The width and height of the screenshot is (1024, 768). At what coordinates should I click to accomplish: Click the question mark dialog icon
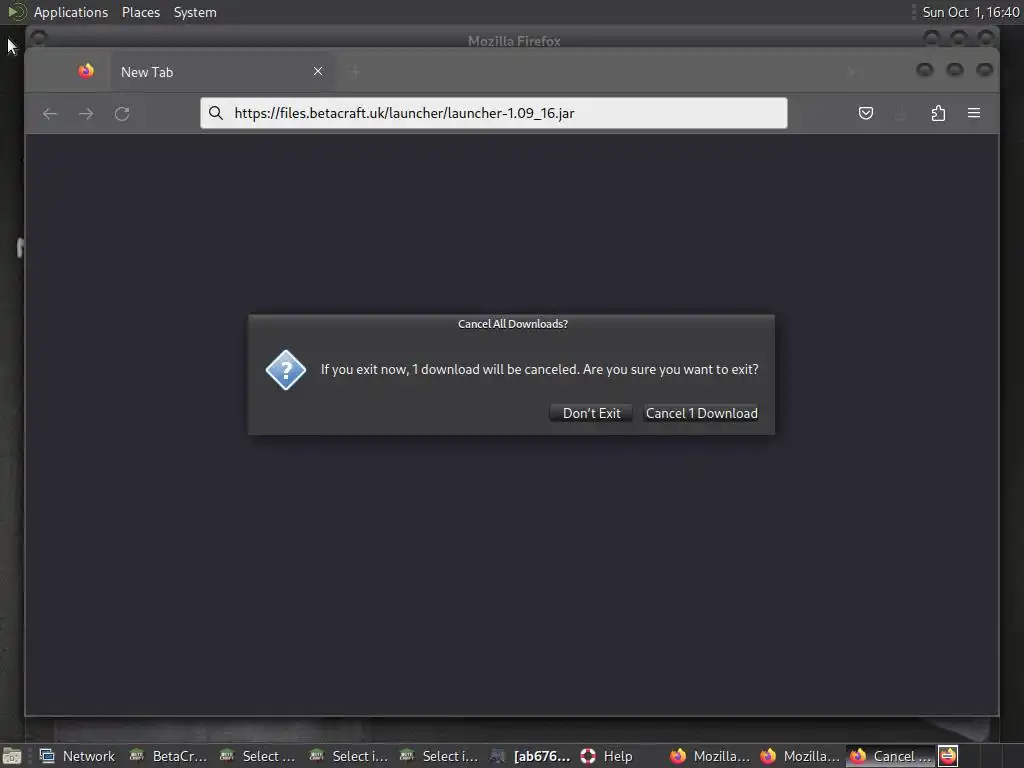point(285,370)
